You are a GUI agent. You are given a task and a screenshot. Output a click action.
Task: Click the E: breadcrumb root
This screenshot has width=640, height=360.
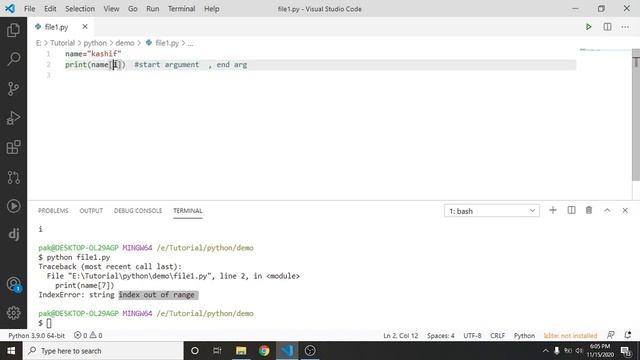(x=38, y=43)
